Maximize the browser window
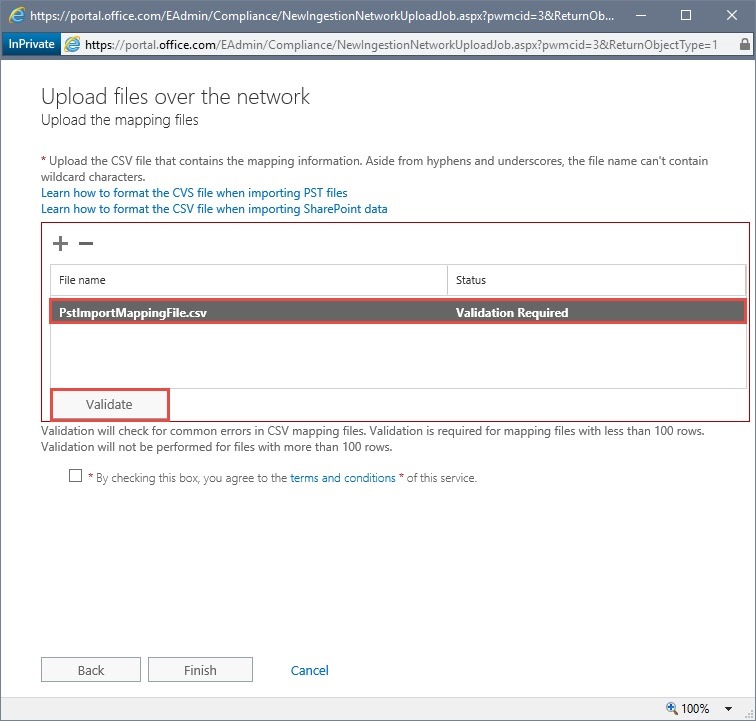756x721 pixels. click(x=686, y=15)
